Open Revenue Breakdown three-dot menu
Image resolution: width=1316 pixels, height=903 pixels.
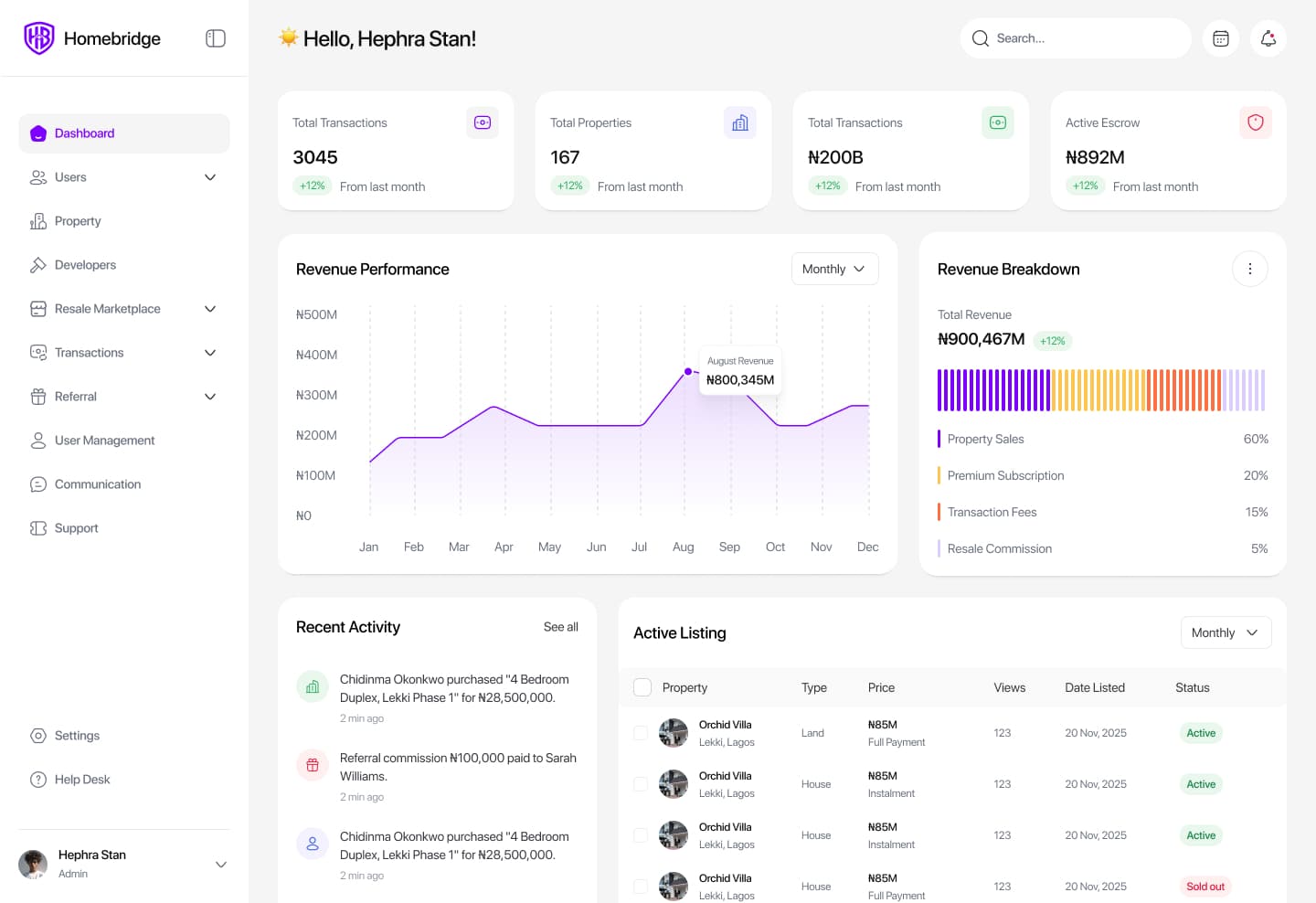pyautogui.click(x=1250, y=269)
